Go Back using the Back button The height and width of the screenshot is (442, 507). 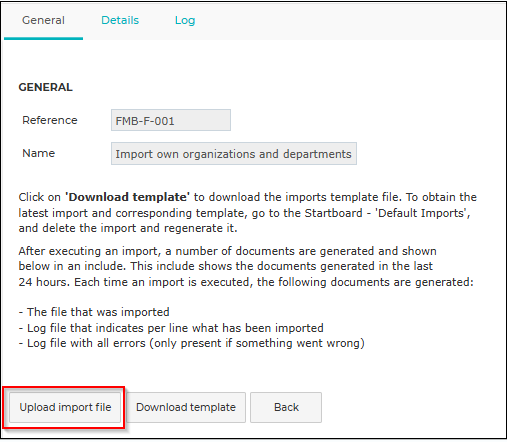286,407
